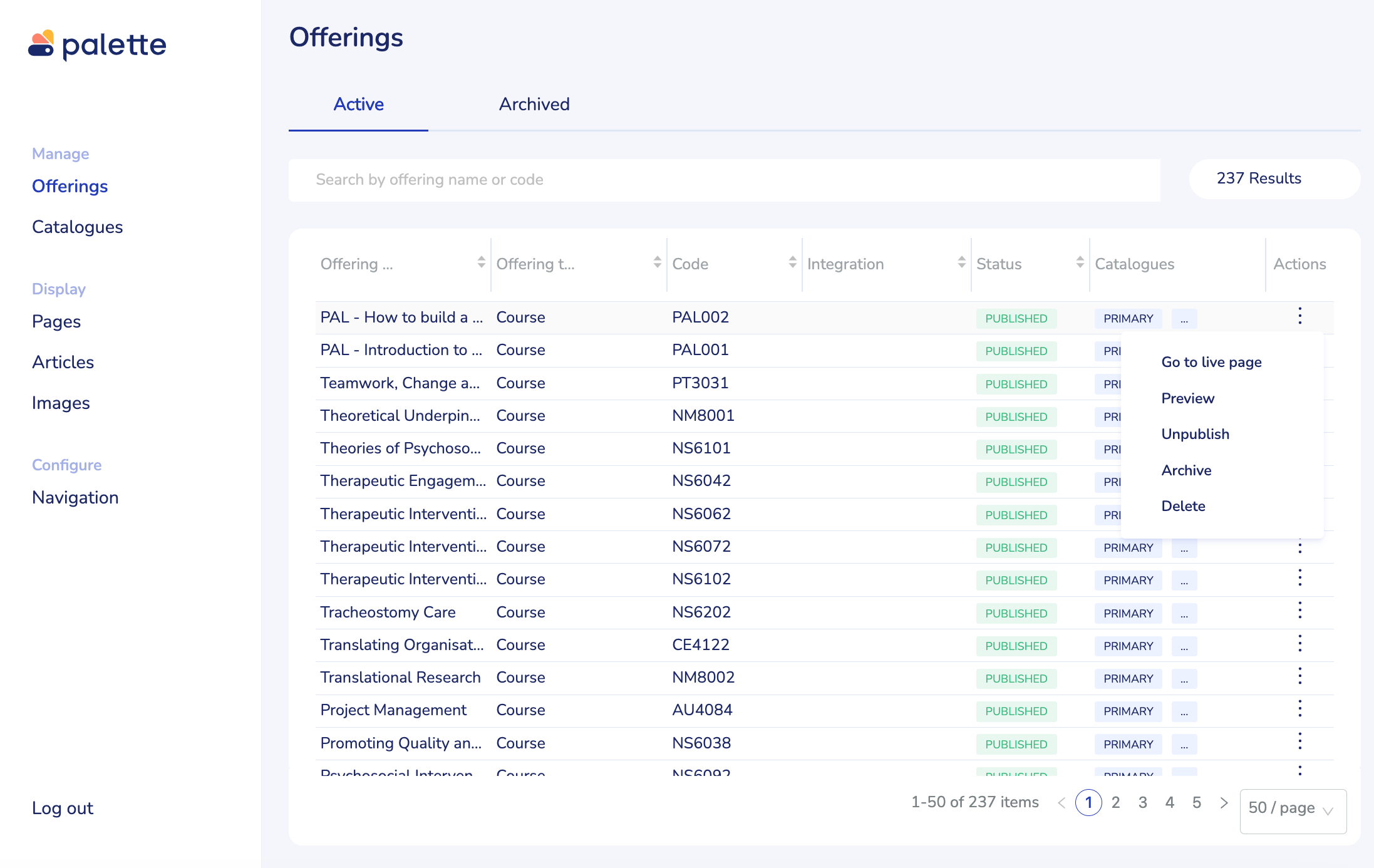The width and height of the screenshot is (1374, 868).
Task: Expand extra catalogues on NS6202 row
Action: [1184, 614]
